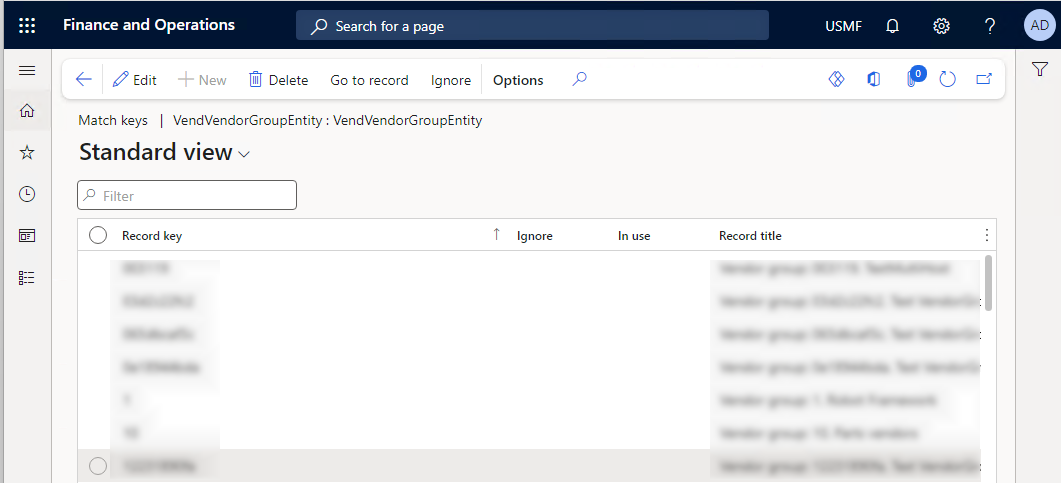Show the filter pane funnel icon
The image size is (1061, 483).
1040,68
